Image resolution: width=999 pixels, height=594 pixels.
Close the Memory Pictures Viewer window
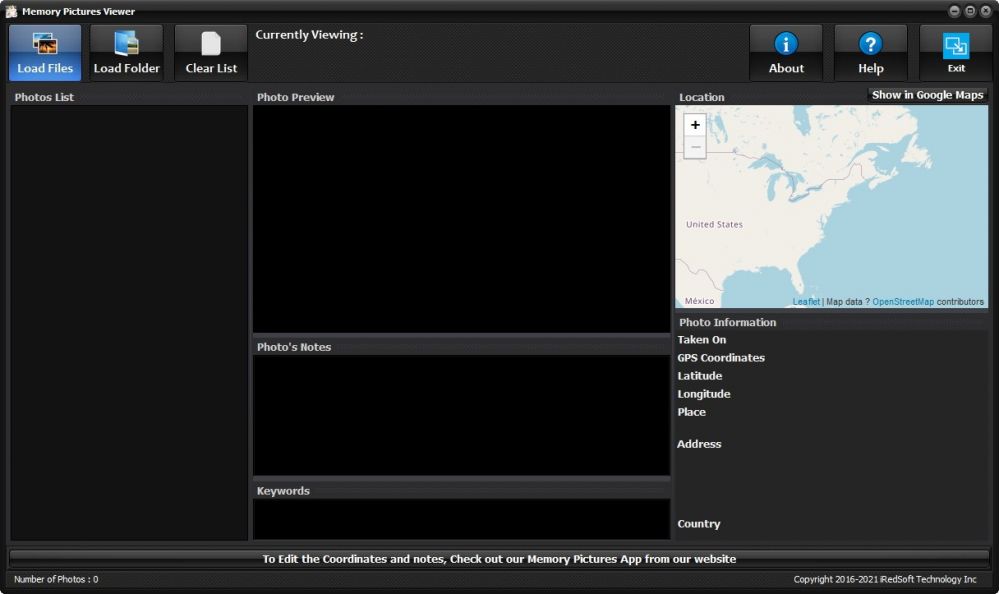[x=986, y=11]
